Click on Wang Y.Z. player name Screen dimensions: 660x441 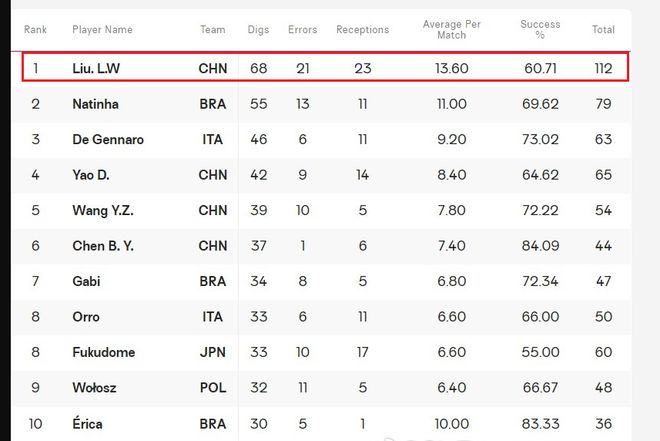[x=103, y=210]
